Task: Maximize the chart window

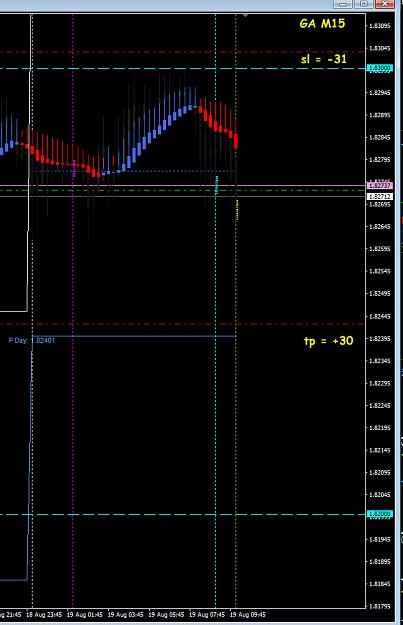Action: pos(363,4)
